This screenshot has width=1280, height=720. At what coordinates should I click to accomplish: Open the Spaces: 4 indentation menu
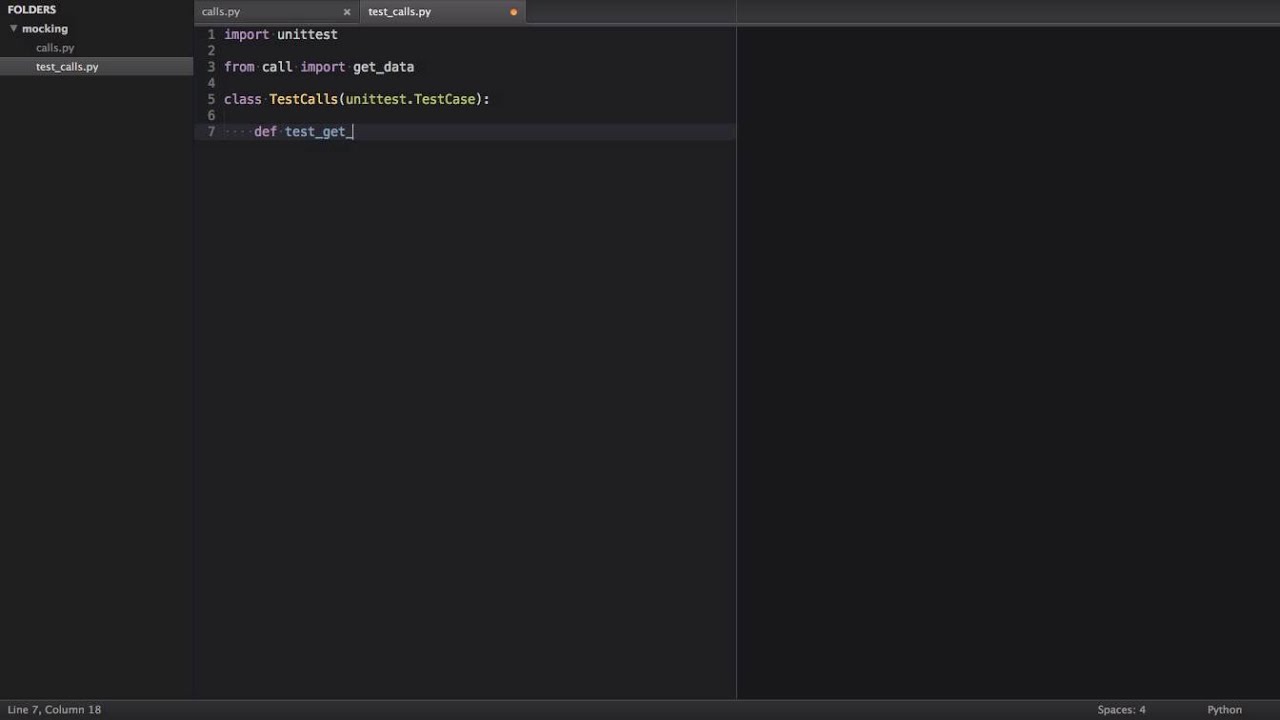pyautogui.click(x=1121, y=710)
